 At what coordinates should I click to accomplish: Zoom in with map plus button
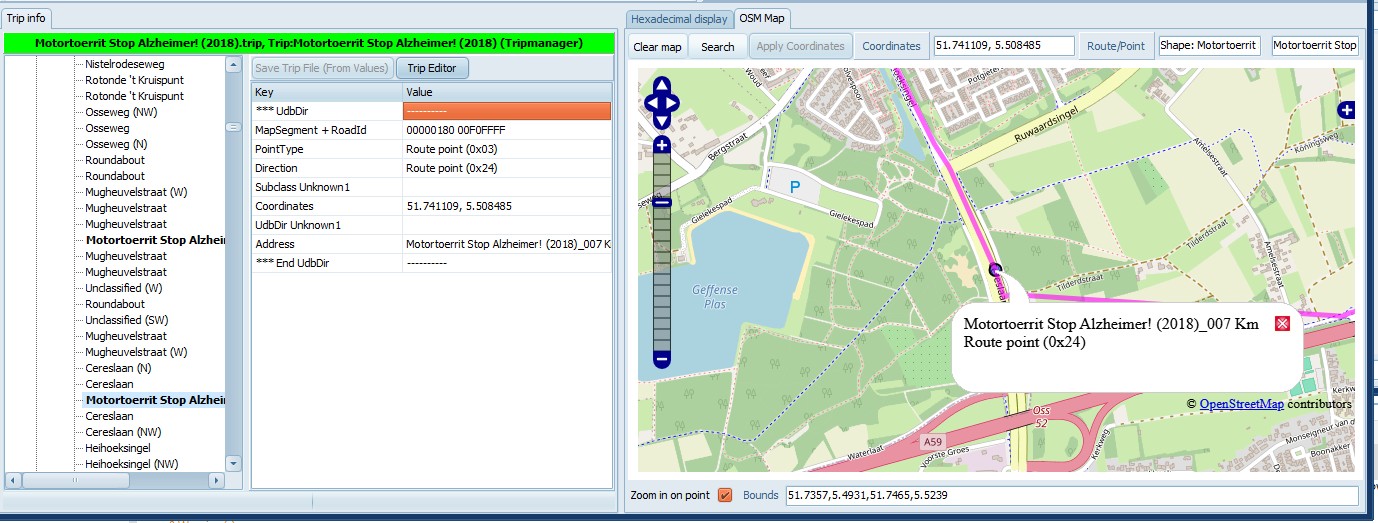(x=661, y=145)
